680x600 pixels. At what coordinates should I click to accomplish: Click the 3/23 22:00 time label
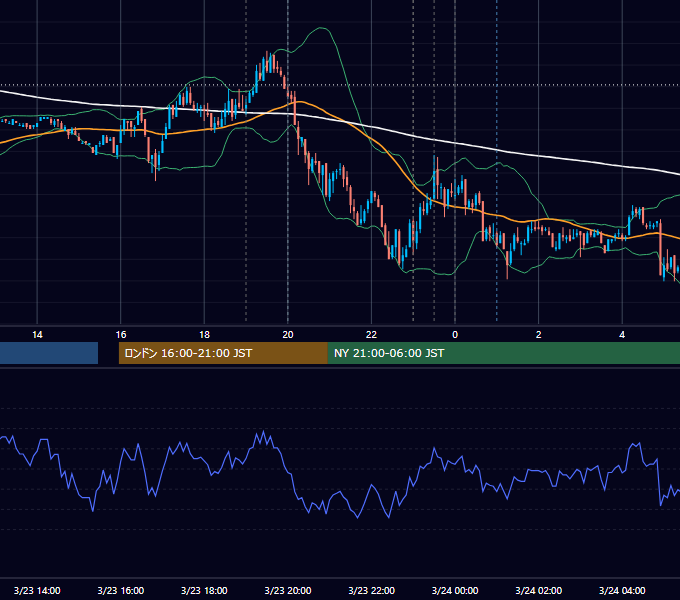(x=371, y=590)
